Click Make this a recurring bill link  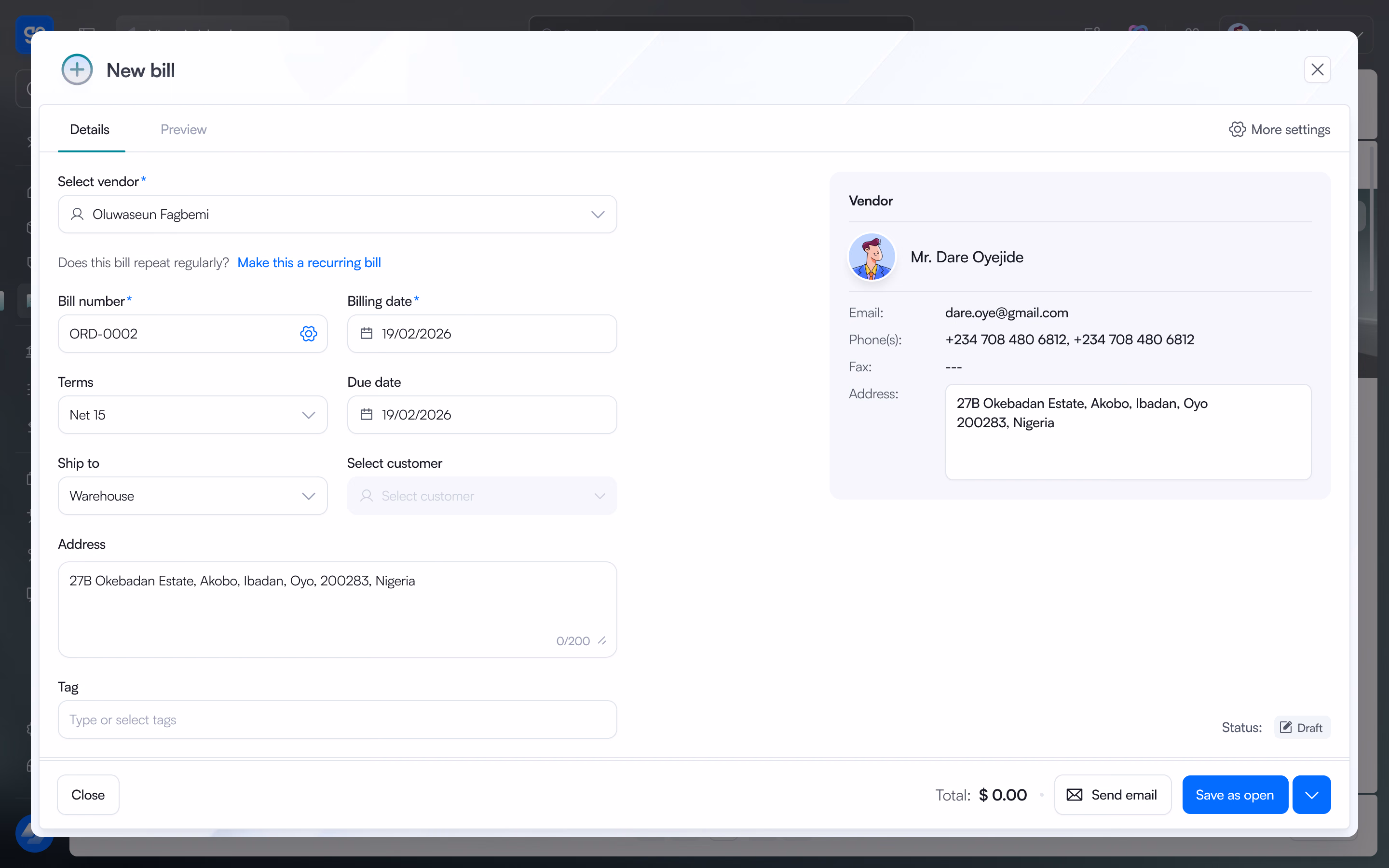point(309,262)
